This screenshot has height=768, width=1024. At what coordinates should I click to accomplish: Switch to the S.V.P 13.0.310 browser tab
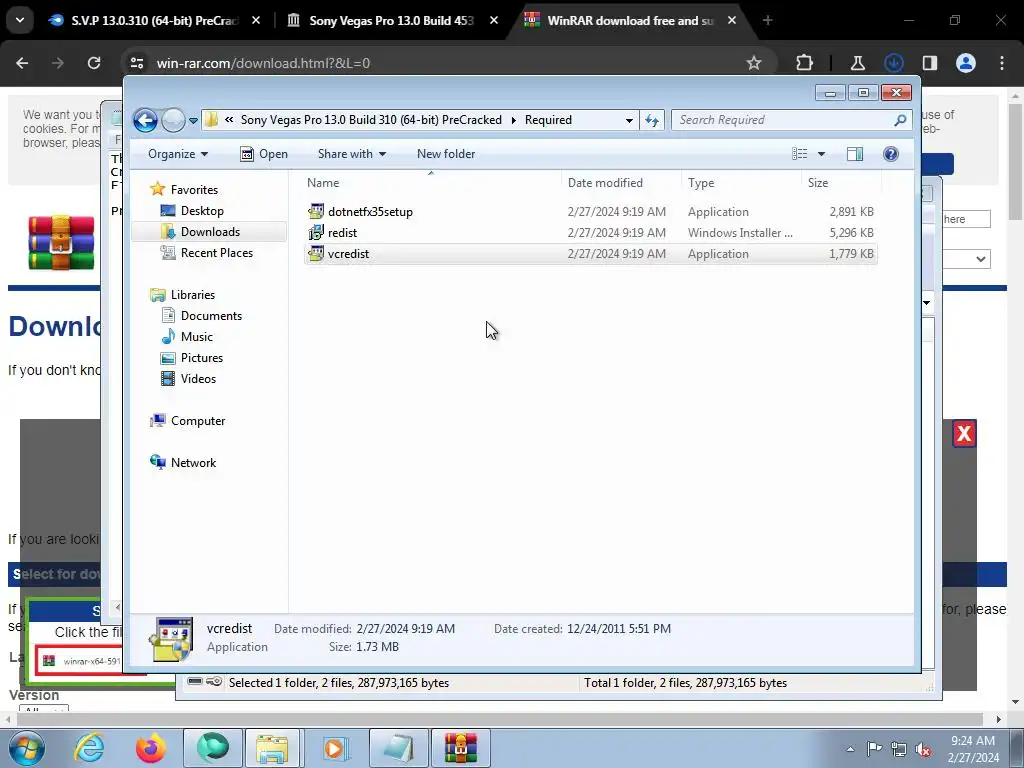click(155, 21)
